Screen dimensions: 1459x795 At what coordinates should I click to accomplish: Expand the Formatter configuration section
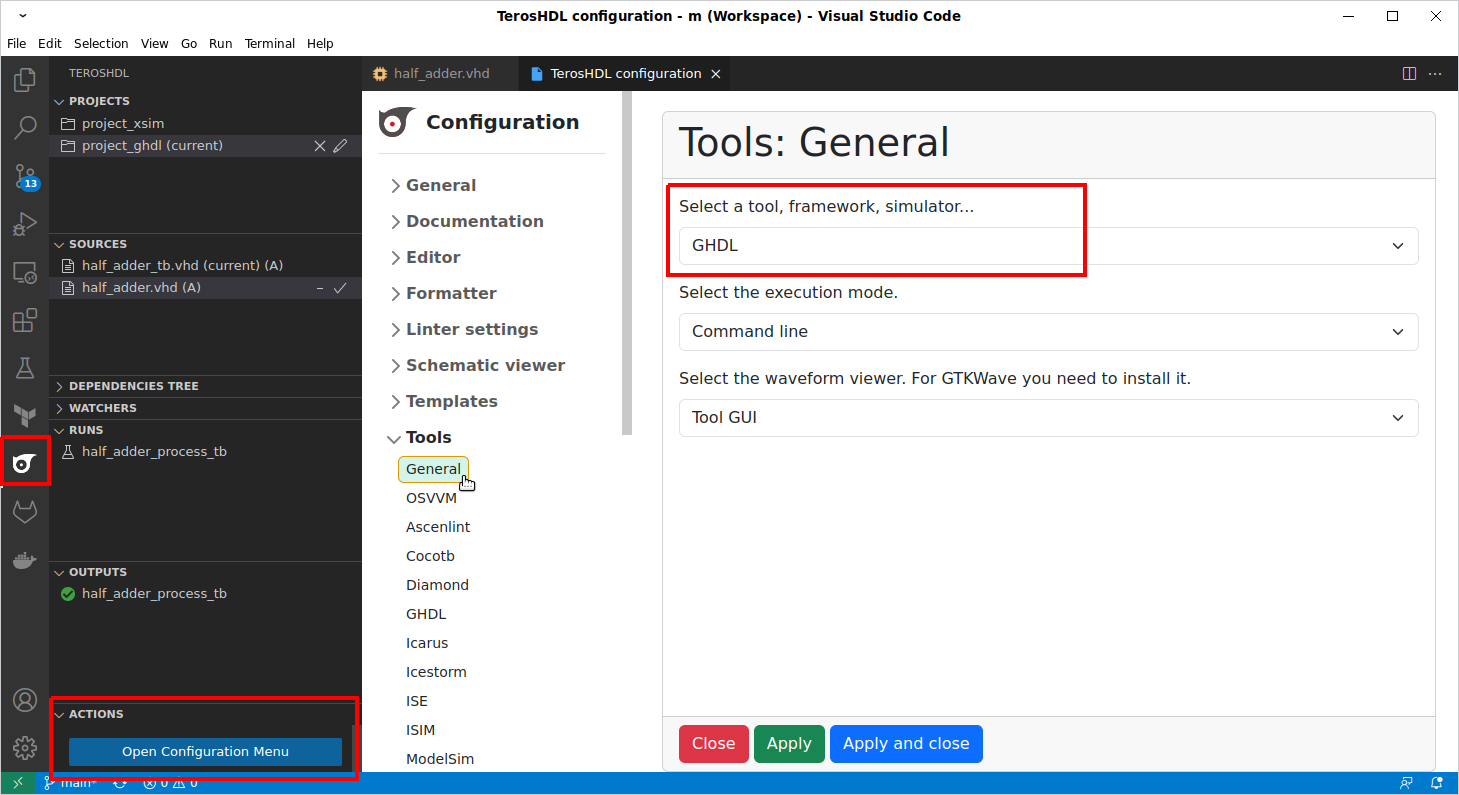point(442,294)
